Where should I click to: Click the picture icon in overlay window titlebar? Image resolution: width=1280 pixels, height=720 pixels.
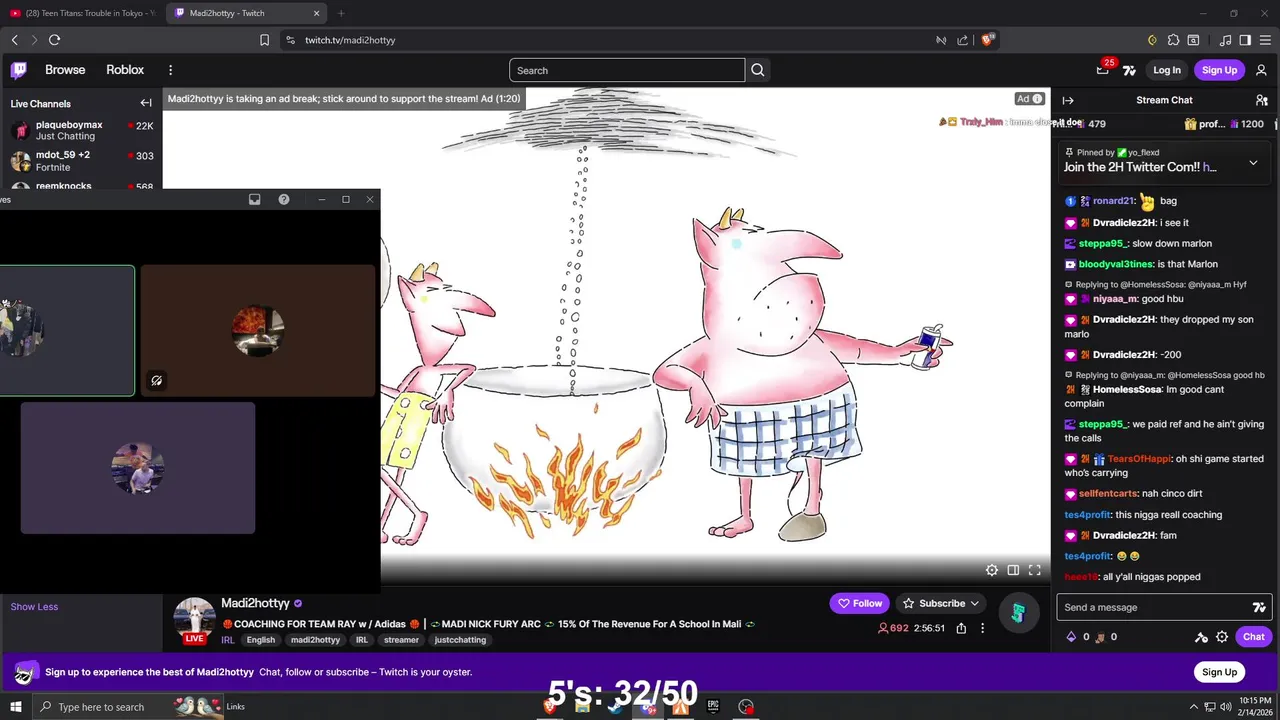click(x=255, y=199)
